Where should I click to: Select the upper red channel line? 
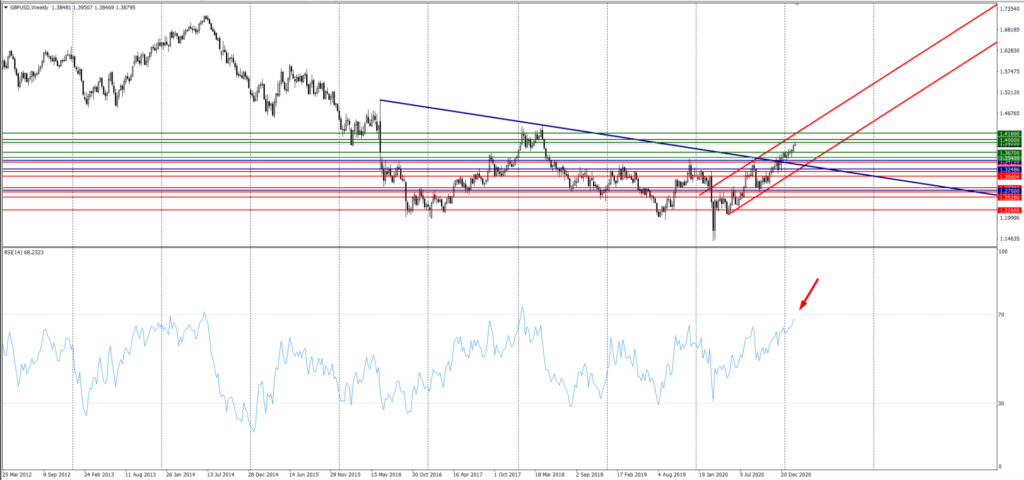tap(900, 69)
